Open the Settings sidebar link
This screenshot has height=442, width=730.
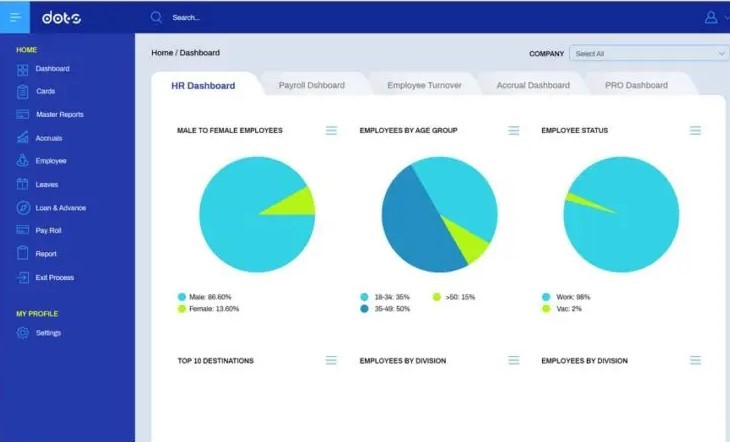[x=48, y=333]
